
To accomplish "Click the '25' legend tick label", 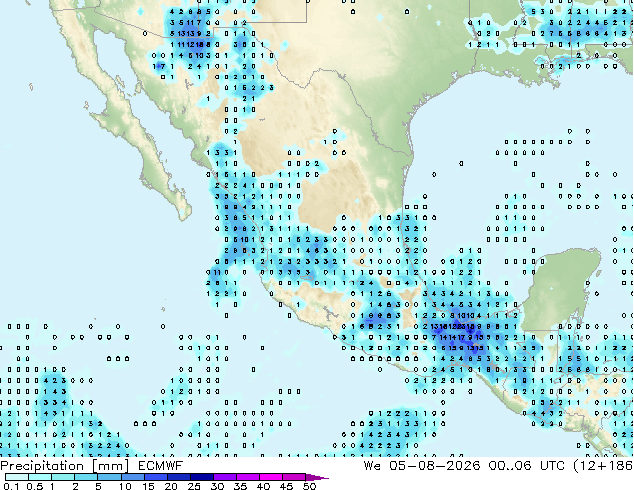I will [194, 486].
